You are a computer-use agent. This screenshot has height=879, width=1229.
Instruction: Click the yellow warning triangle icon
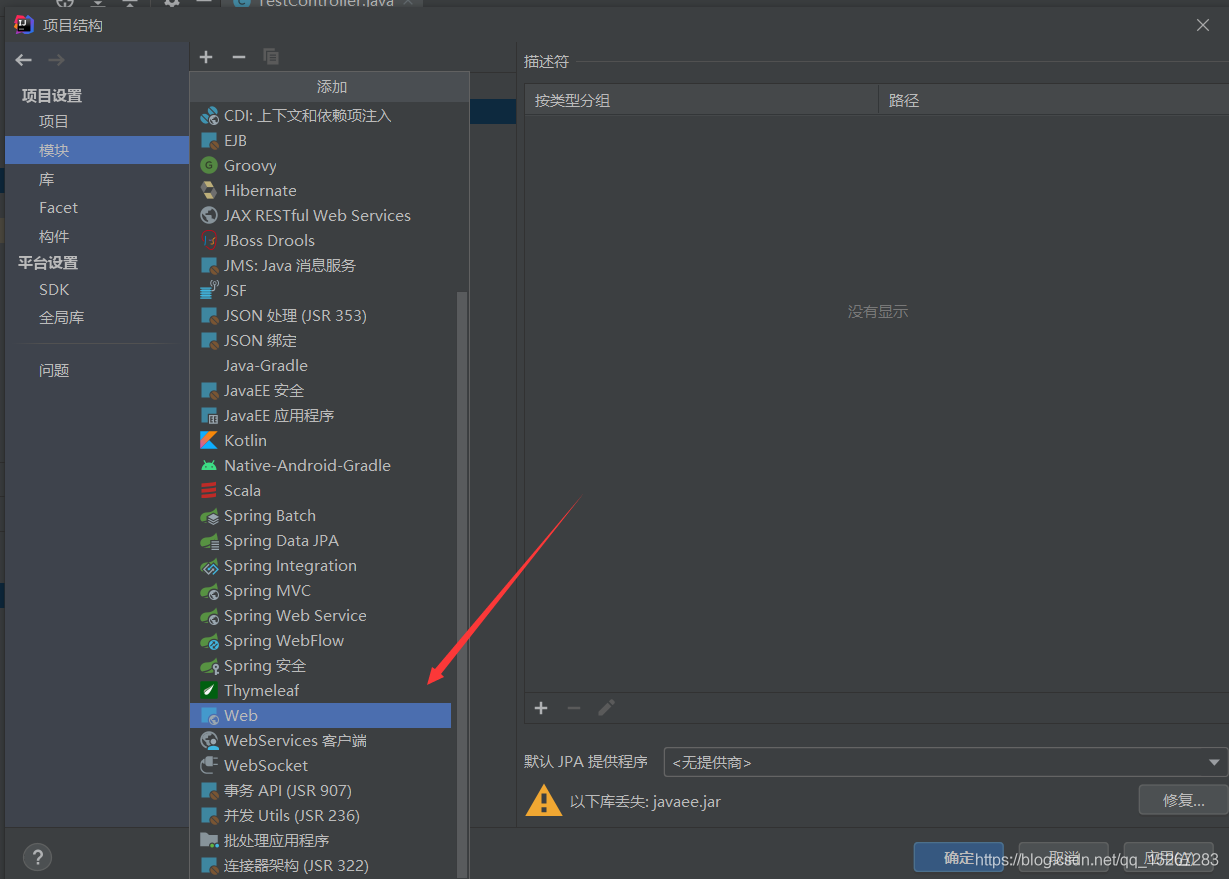(x=543, y=800)
